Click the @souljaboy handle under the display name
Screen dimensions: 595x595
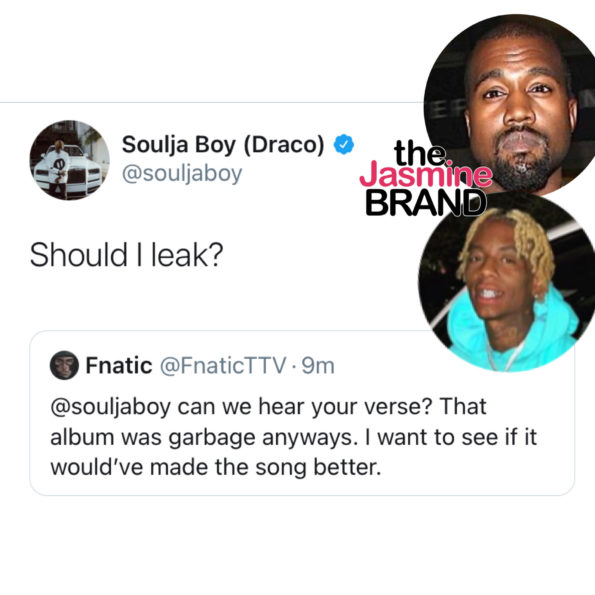(x=182, y=174)
